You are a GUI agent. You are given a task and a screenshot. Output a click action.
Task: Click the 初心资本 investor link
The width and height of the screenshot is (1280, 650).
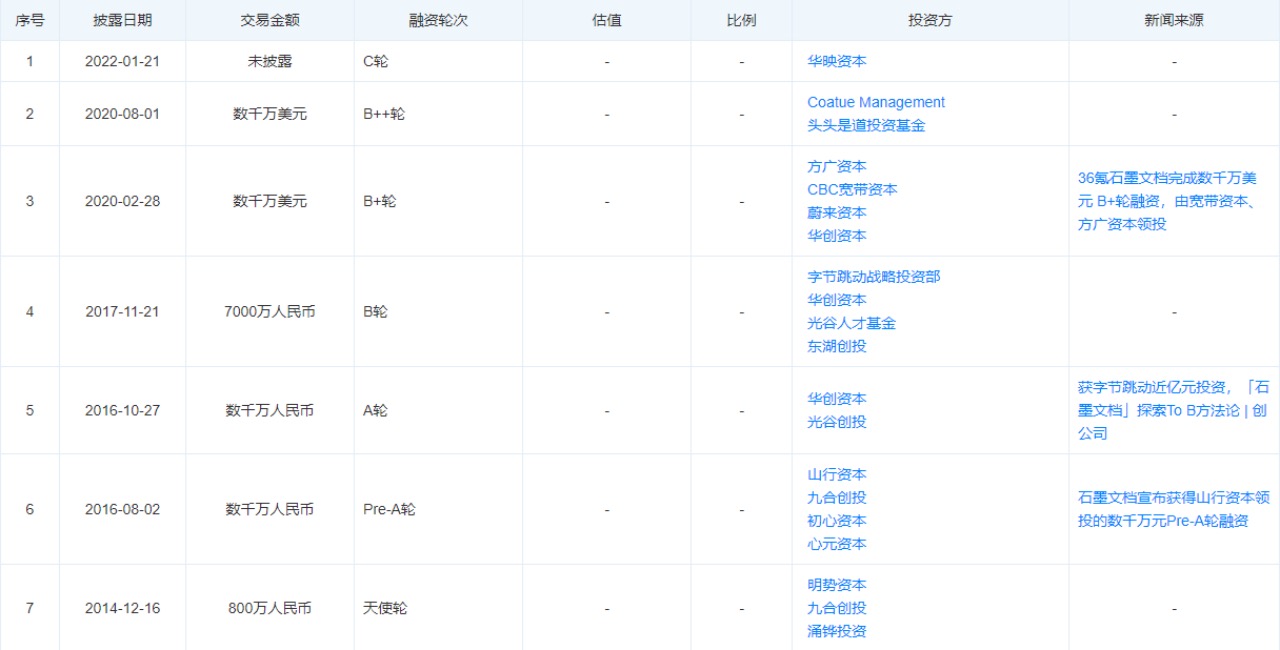tap(837, 521)
